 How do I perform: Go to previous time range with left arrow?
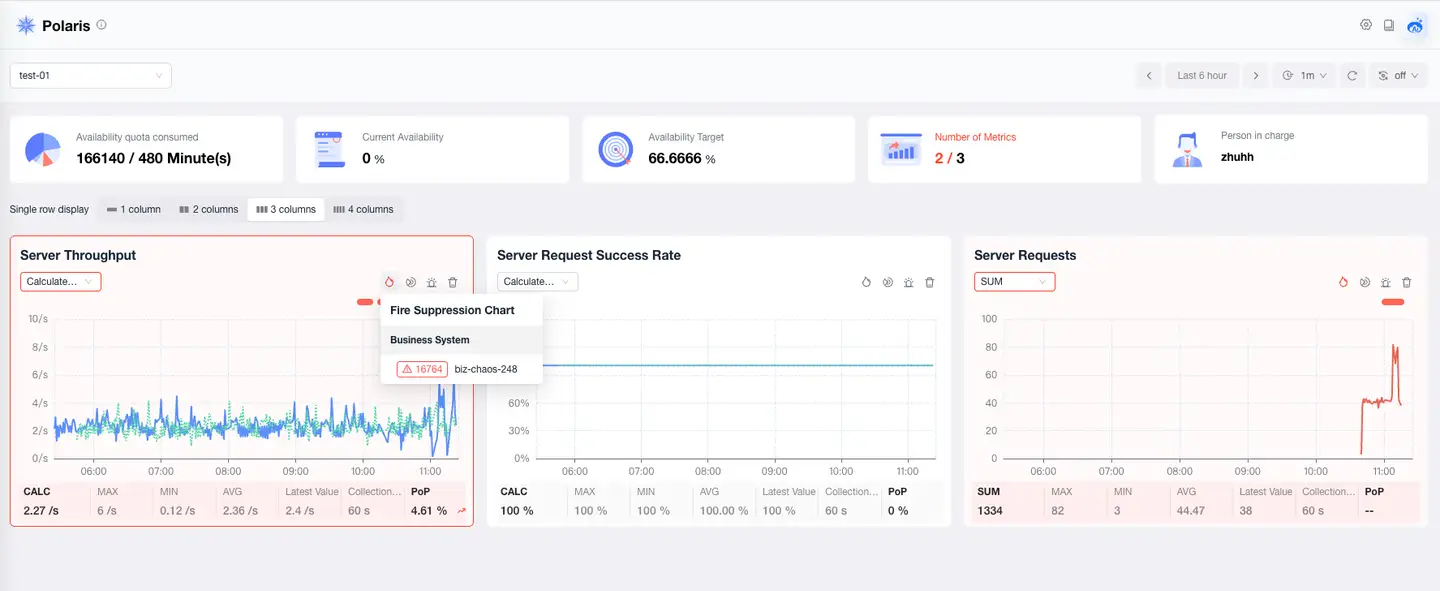coord(1149,76)
